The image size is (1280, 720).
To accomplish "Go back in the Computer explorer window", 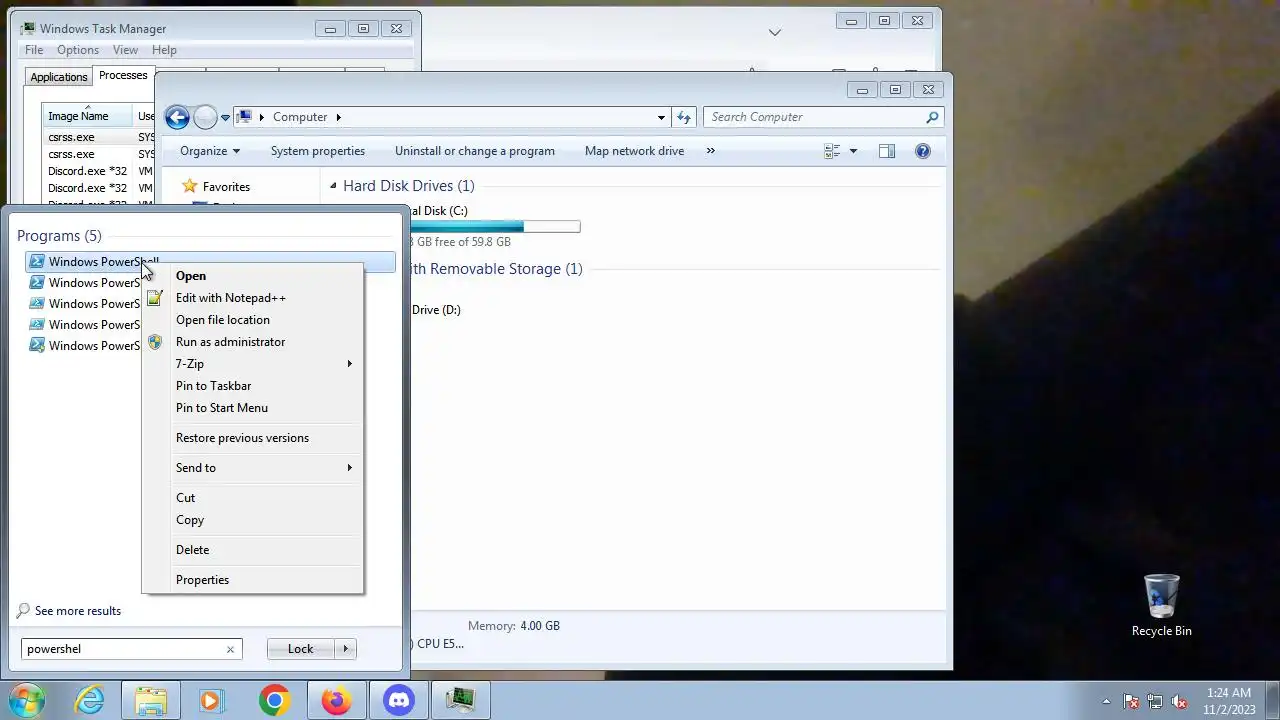I will [177, 117].
